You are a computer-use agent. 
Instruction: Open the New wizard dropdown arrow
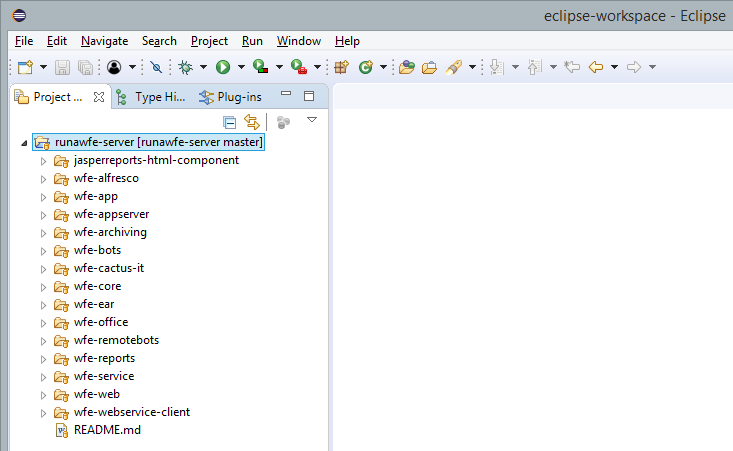click(x=43, y=67)
